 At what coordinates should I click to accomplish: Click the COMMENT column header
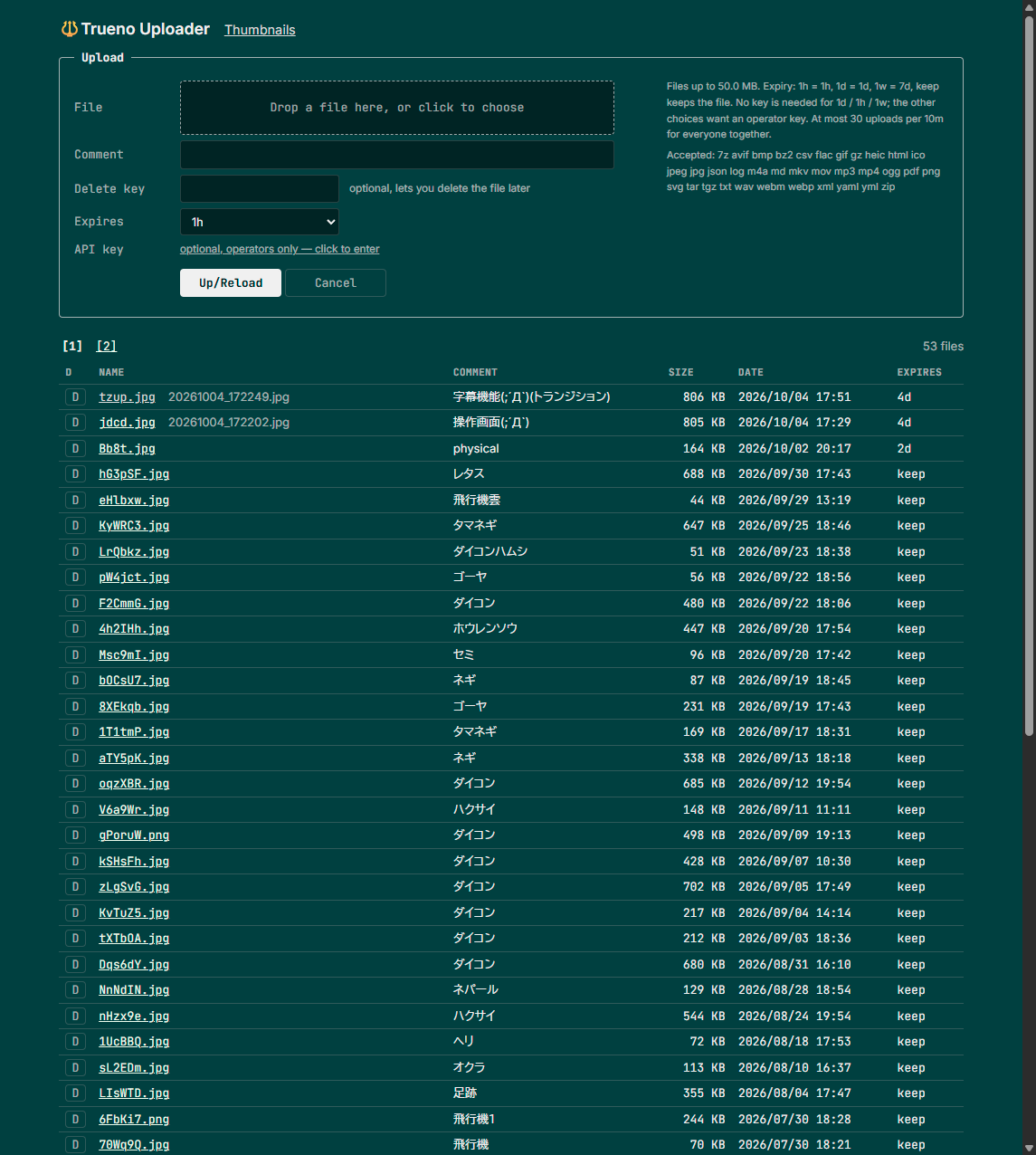(475, 372)
